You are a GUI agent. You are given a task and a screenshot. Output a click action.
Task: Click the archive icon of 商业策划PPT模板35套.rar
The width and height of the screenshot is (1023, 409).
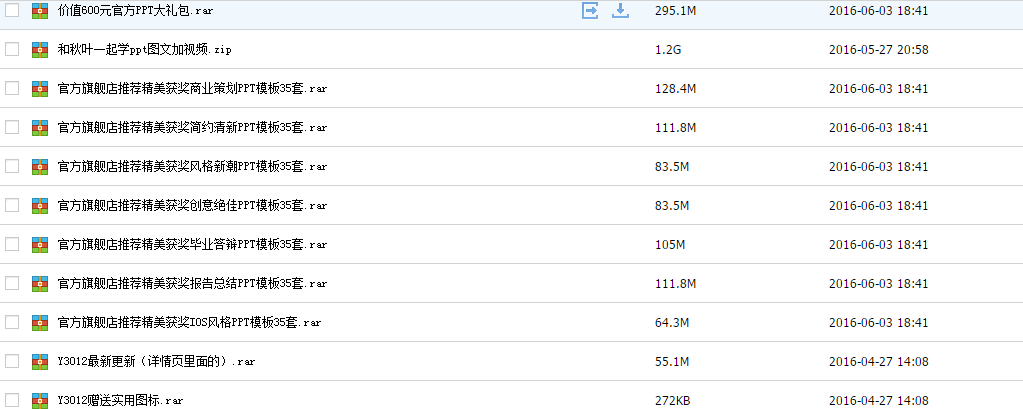[x=40, y=88]
